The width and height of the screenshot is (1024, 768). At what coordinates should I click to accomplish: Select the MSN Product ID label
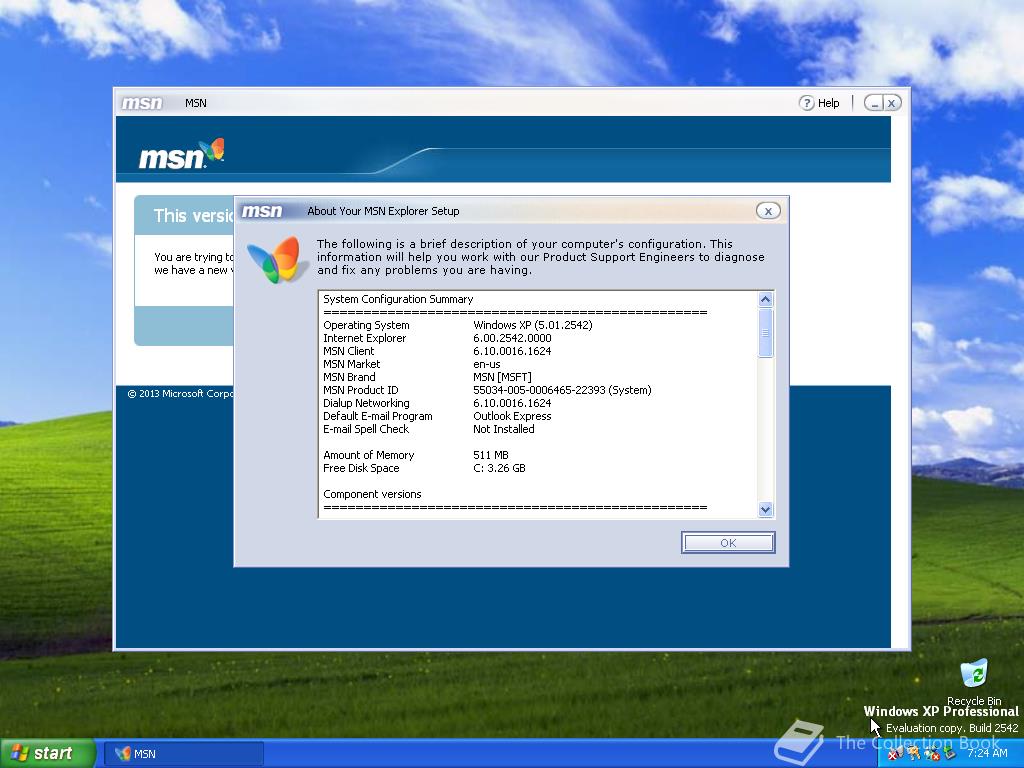[360, 391]
